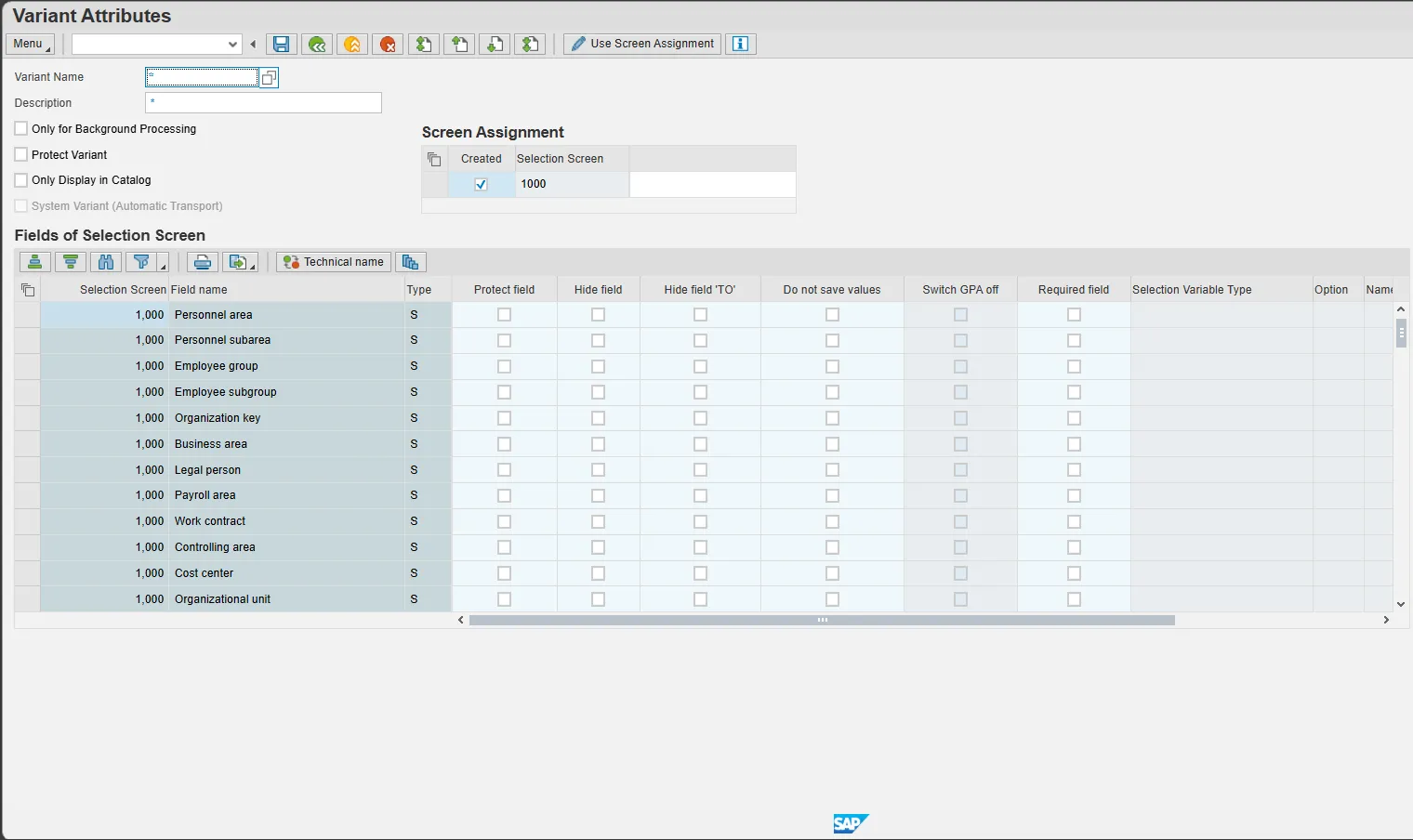This screenshot has width=1413, height=840.
Task: Click the Print icon in fields toolbar
Action: 202,262
